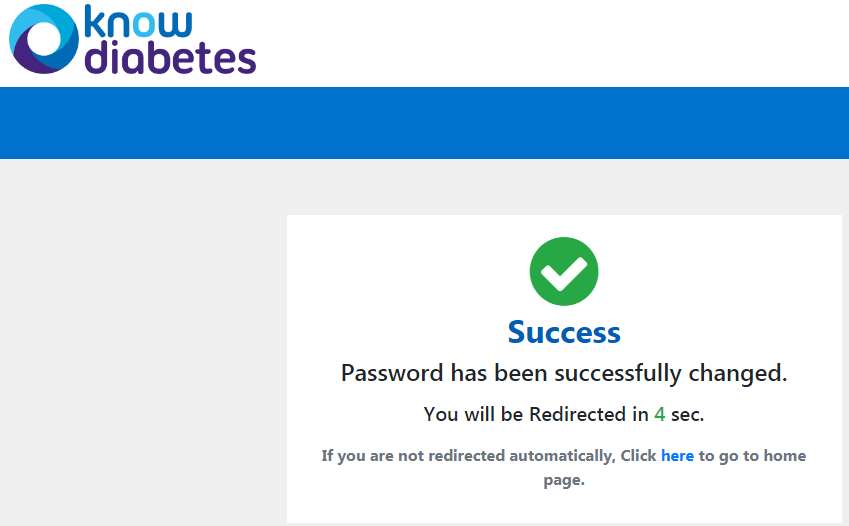Click the green countdown number 4
The height and width of the screenshot is (526, 849).
(x=659, y=414)
